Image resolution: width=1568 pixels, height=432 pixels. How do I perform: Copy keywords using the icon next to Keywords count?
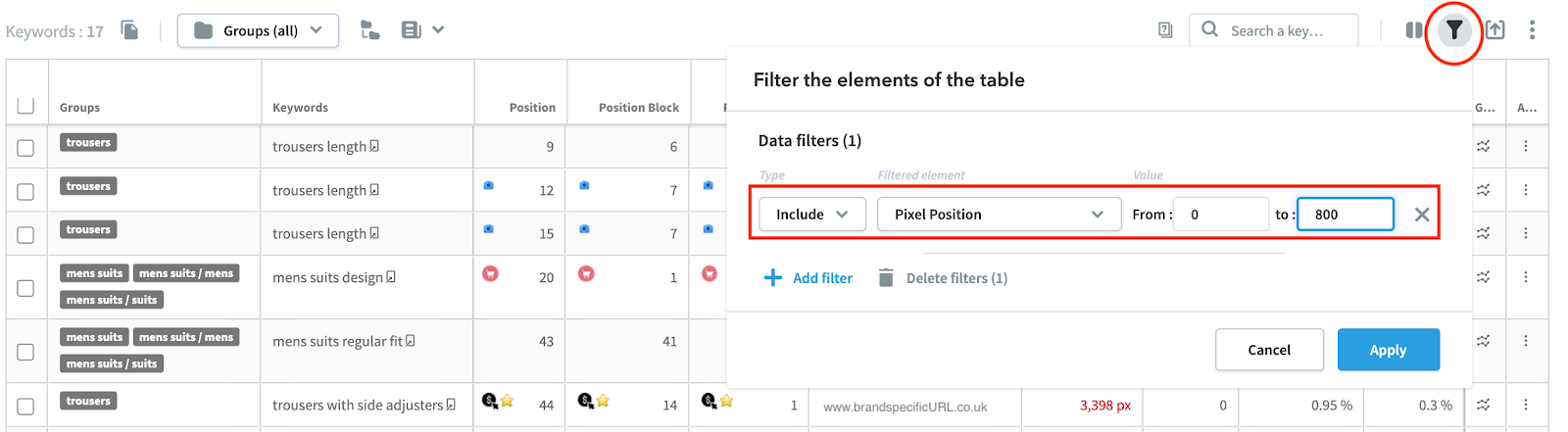click(129, 30)
